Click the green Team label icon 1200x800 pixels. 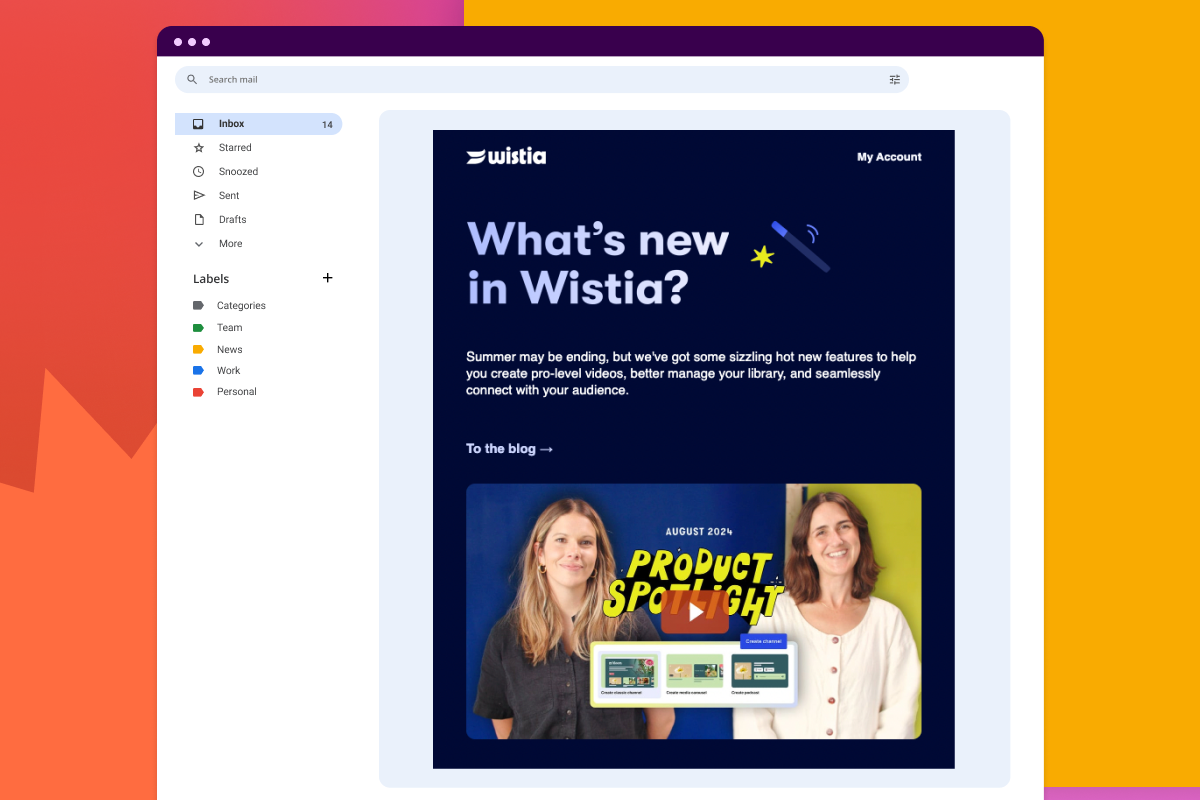[198, 328]
